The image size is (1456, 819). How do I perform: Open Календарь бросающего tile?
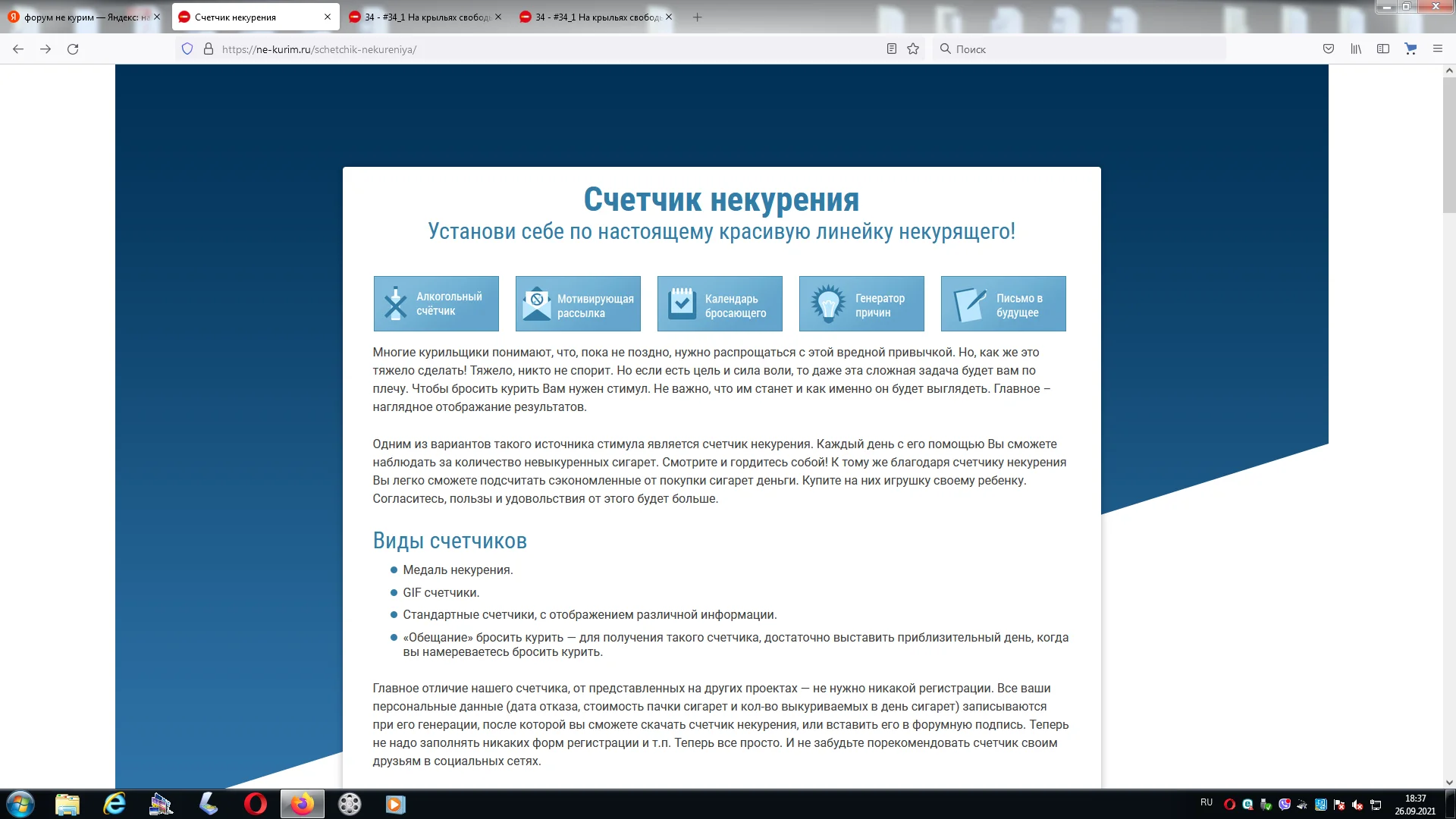click(720, 304)
